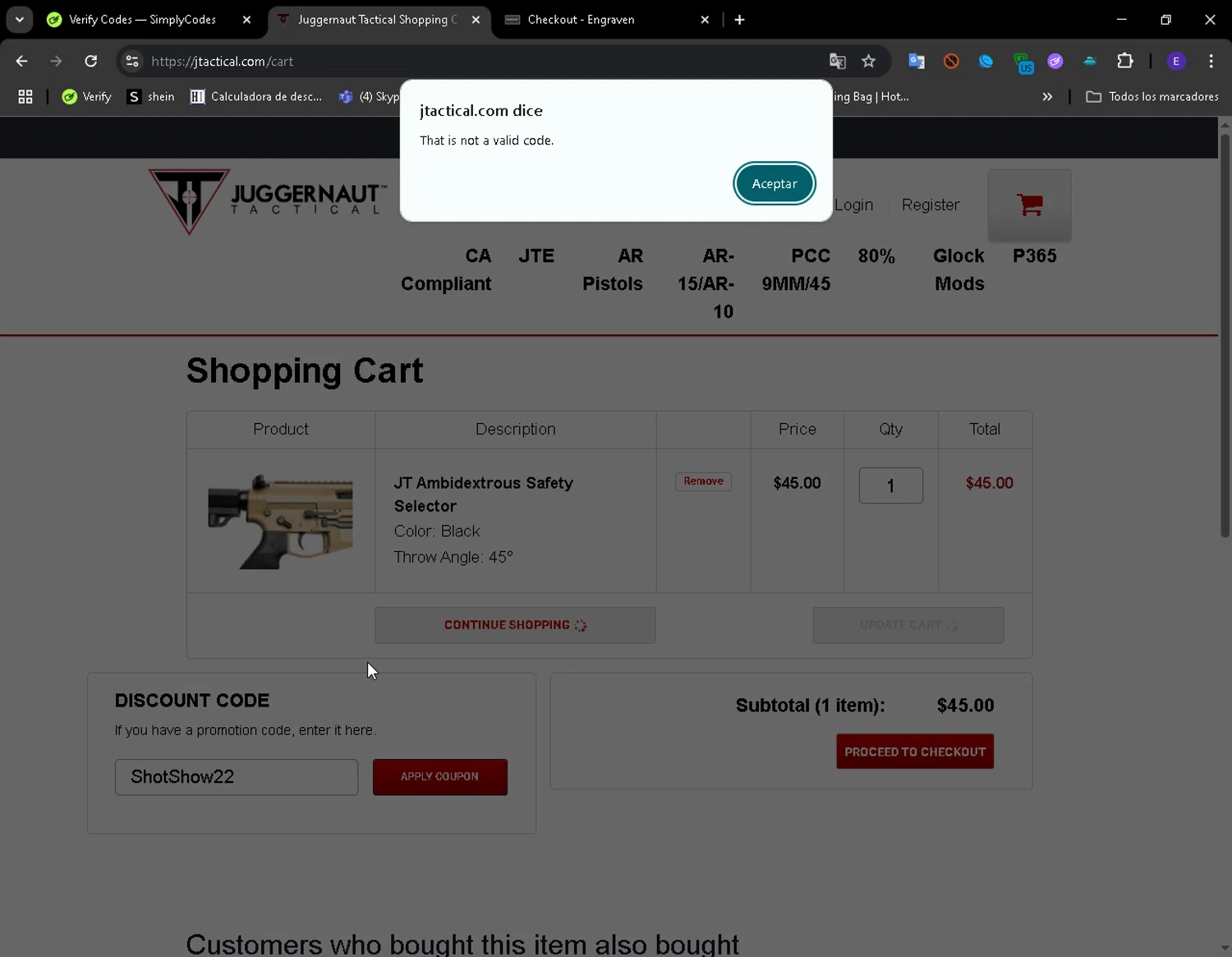
Task: Click the Juggernaut Tactical logo
Action: click(x=268, y=201)
